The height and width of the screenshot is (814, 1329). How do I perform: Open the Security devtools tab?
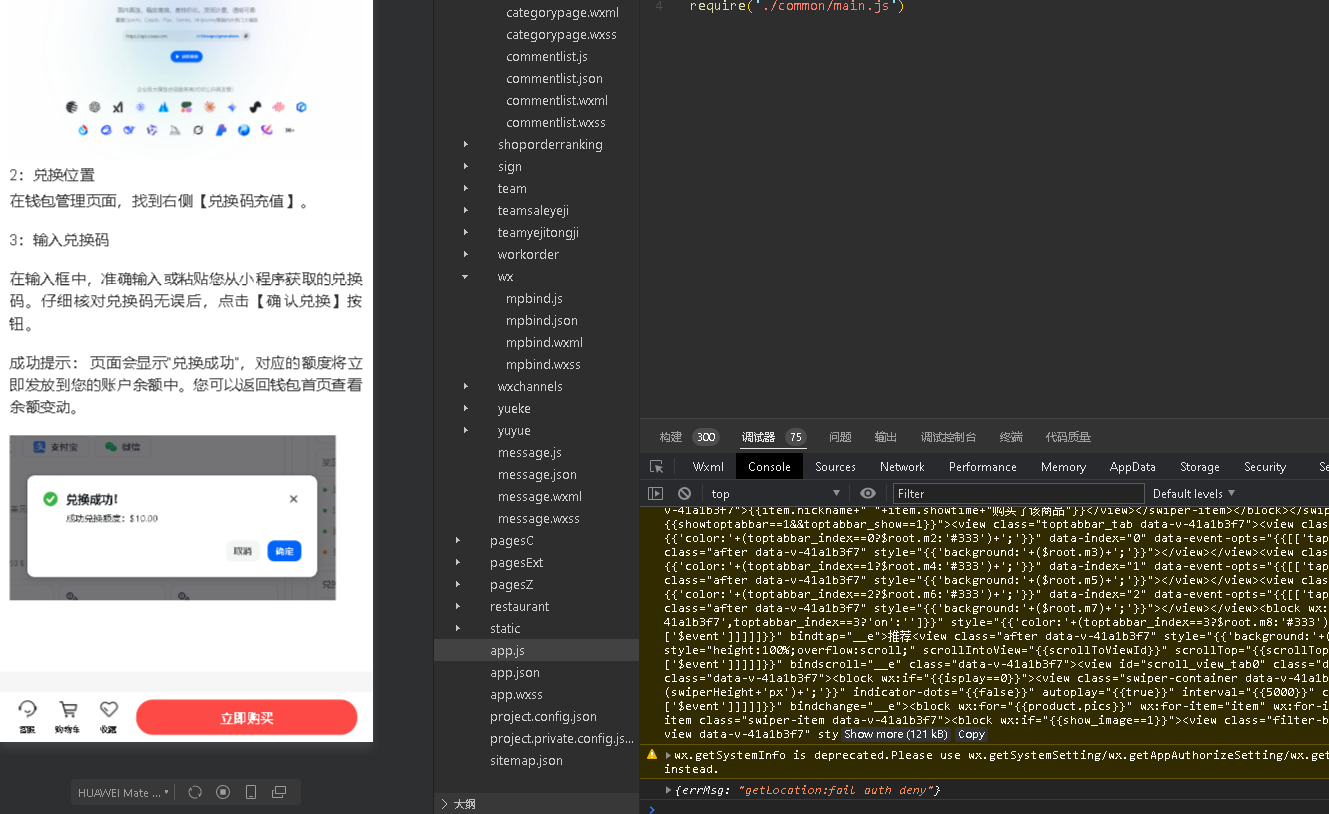tap(1264, 467)
